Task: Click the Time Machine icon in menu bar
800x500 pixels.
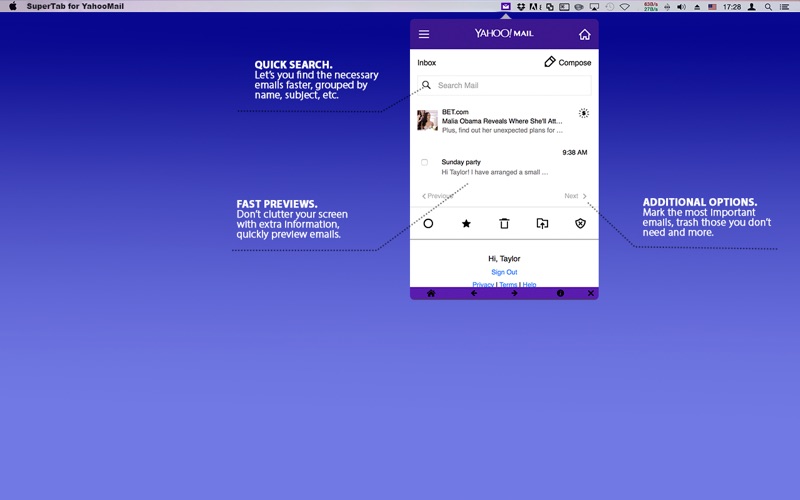Action: coord(609,7)
